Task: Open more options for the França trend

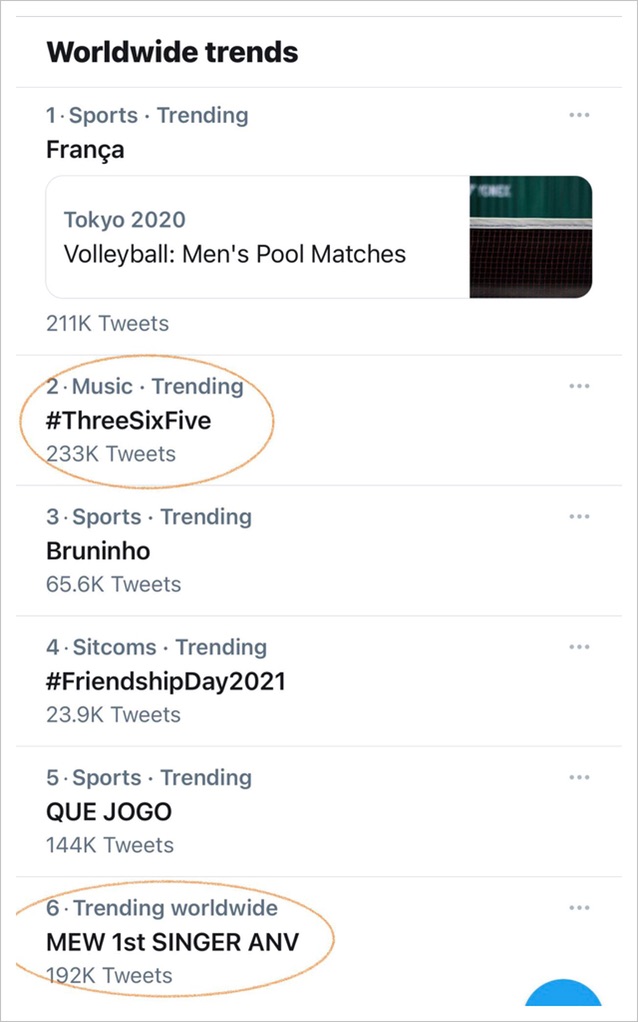Action: tap(579, 115)
